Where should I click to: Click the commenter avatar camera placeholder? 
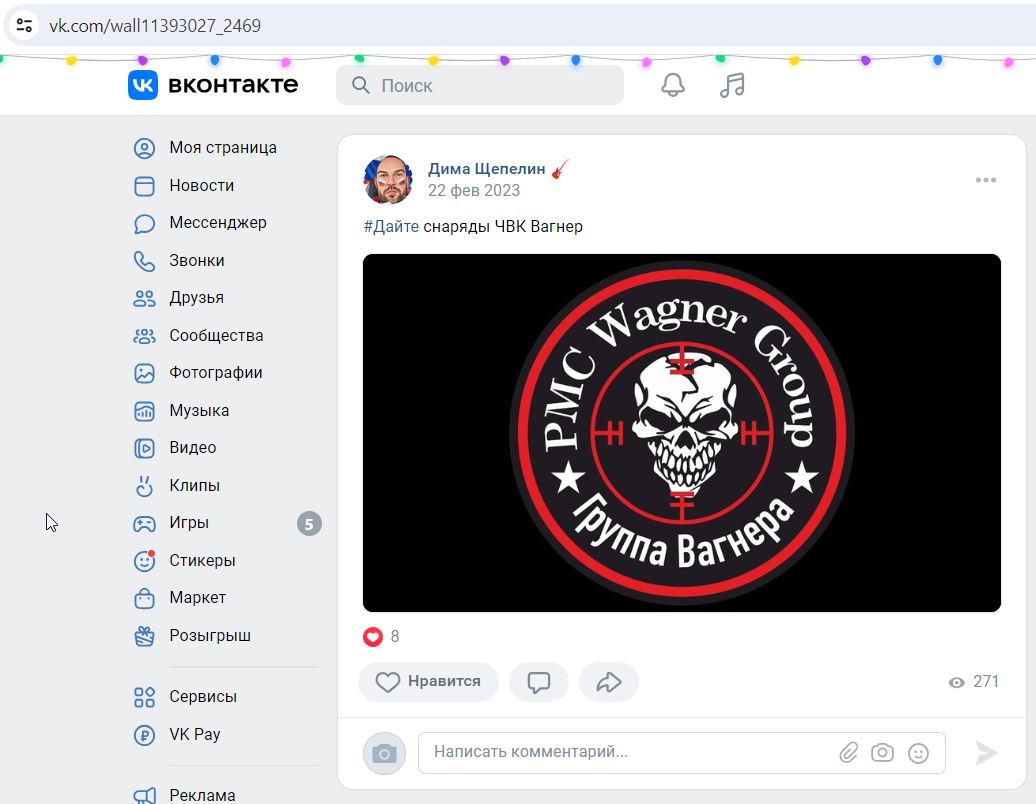(384, 753)
